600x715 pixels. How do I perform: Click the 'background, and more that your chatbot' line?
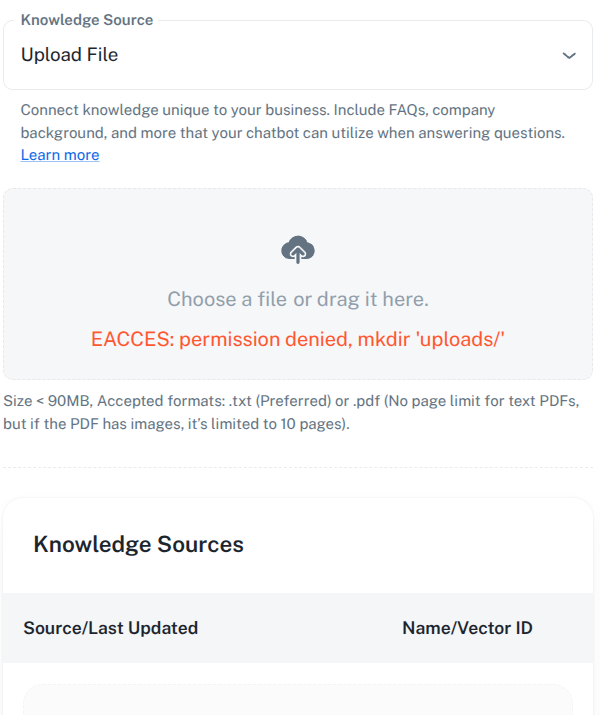[293, 133]
